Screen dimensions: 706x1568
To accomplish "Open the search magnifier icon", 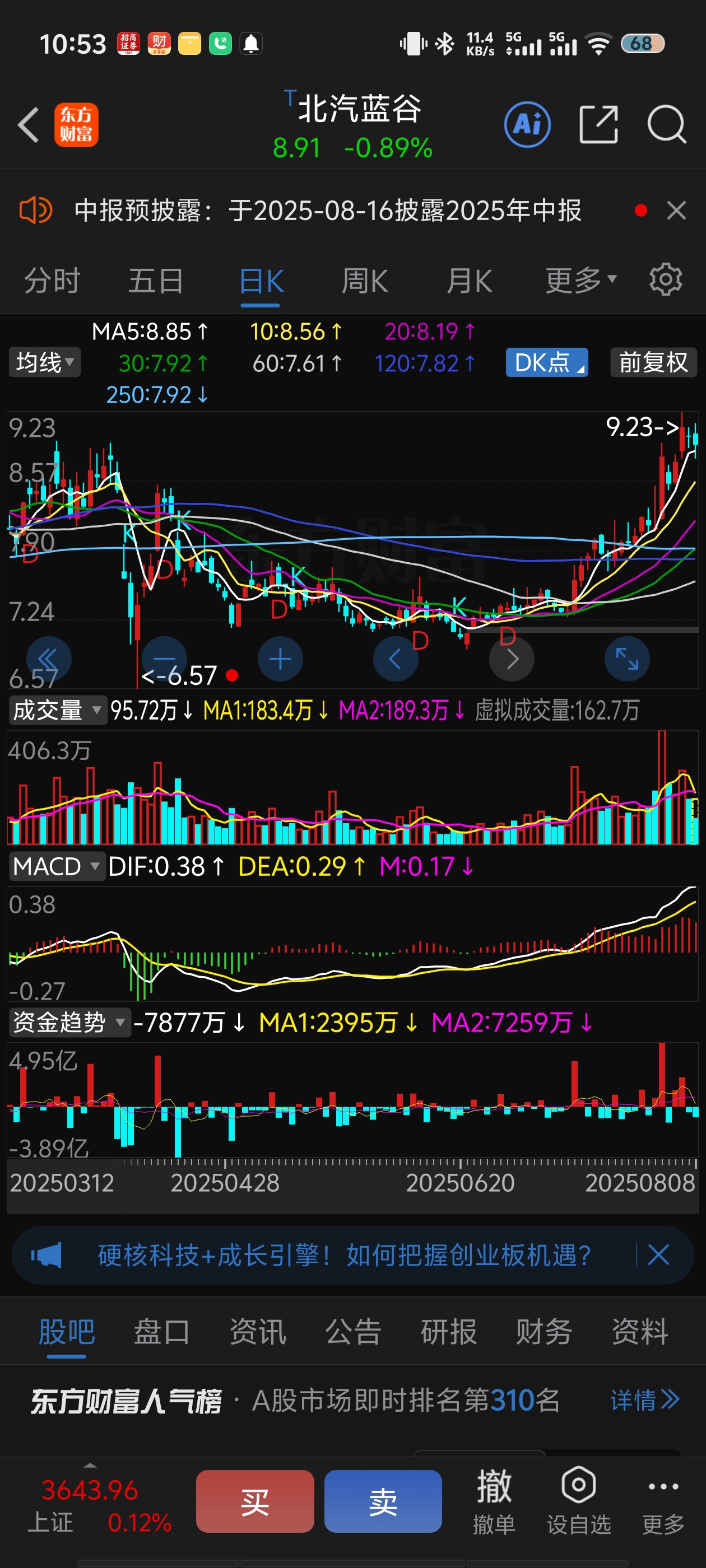I will pos(666,125).
